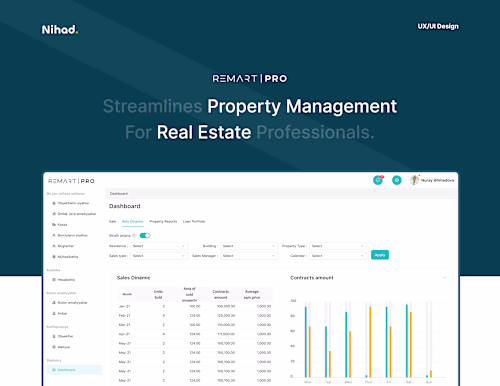Click the teal Mon bar in chart
500x386 pixels.
tap(306, 342)
